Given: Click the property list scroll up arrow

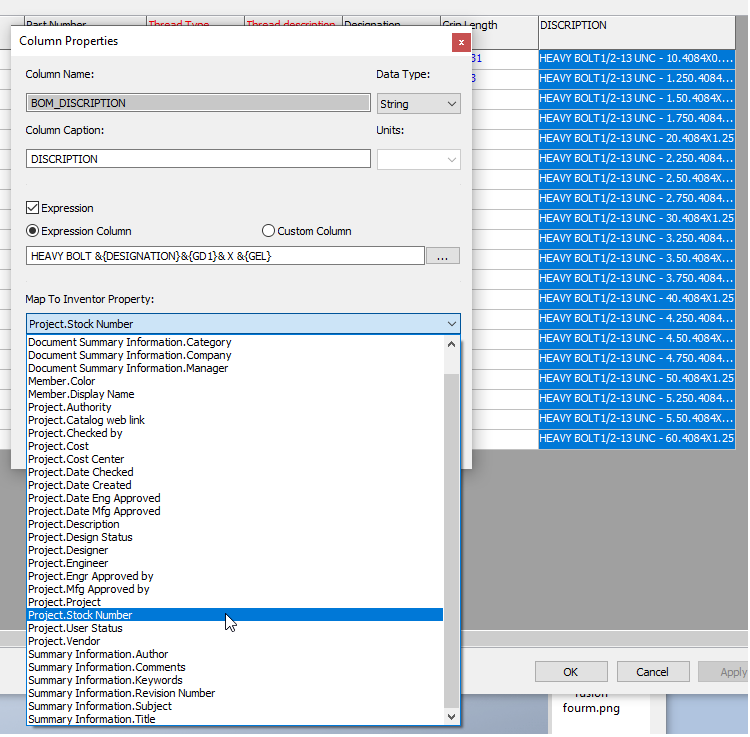Looking at the screenshot, I should point(451,344).
